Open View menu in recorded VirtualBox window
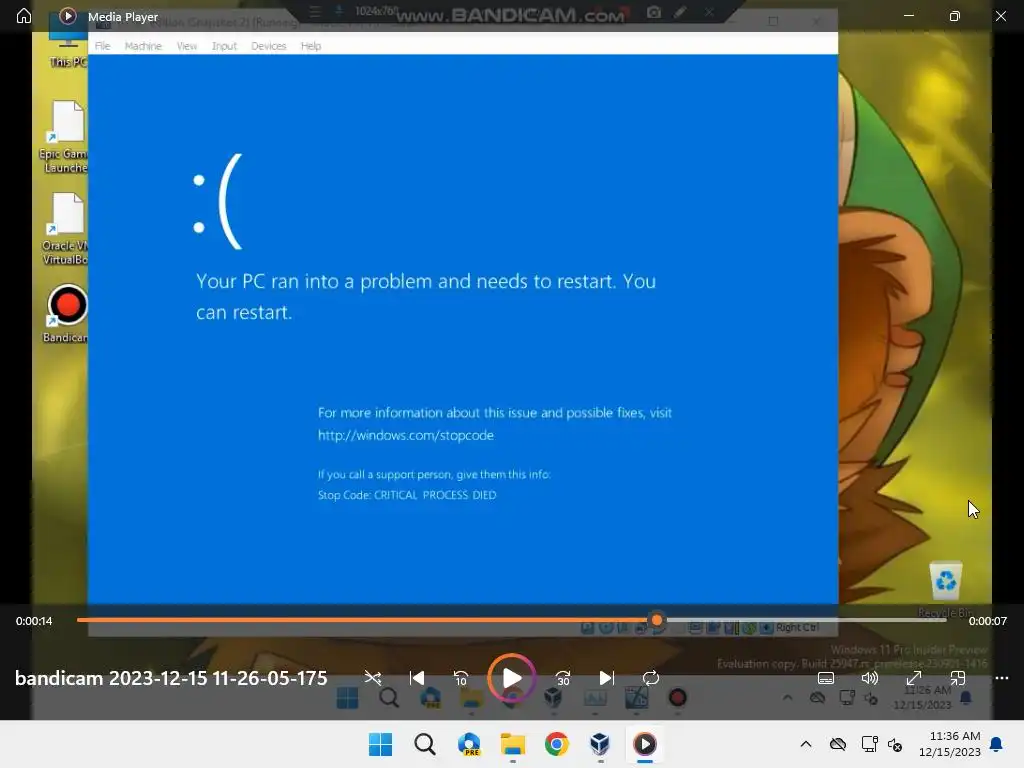The image size is (1024, 768). 187,46
